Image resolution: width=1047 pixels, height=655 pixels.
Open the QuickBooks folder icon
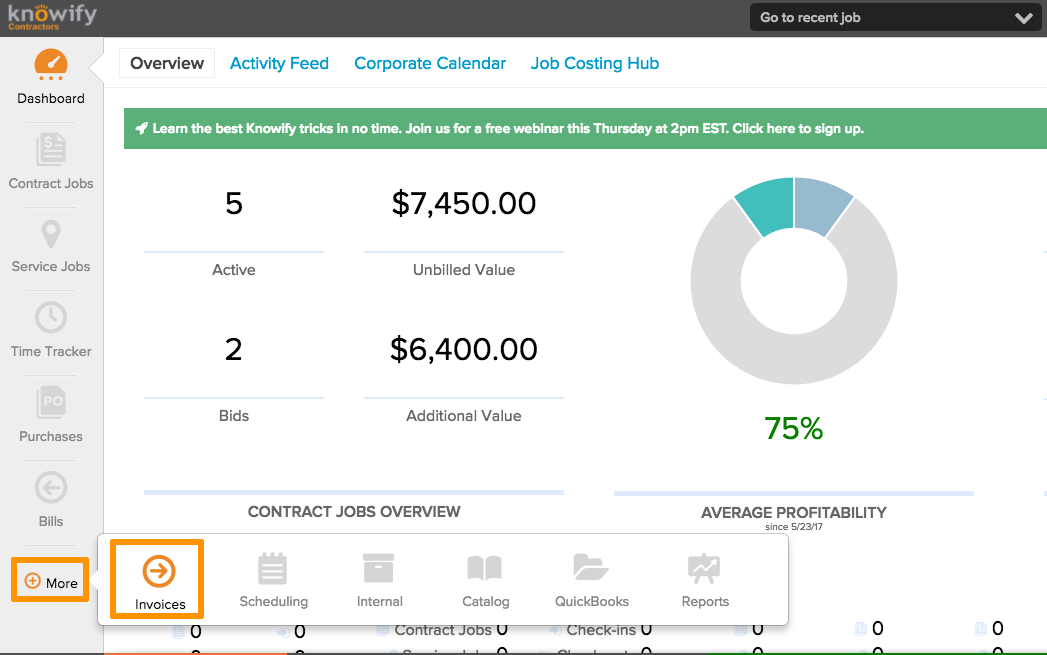pos(591,568)
